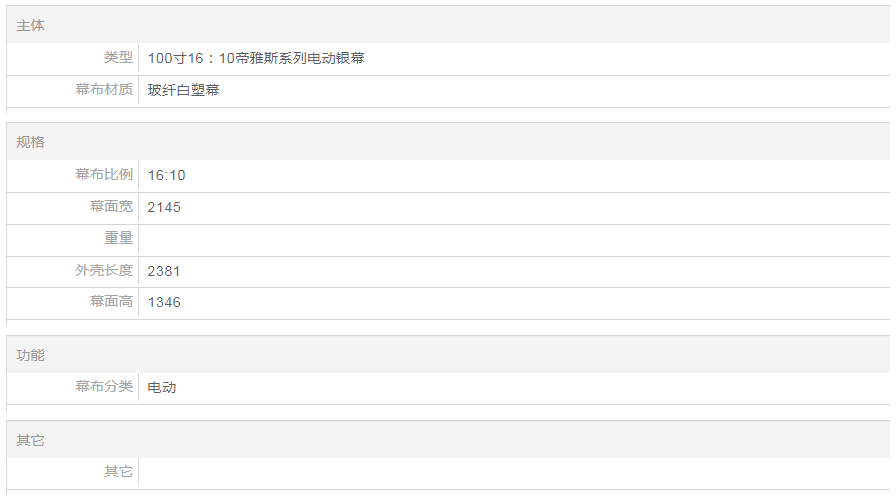Click the 2145 width value
The height and width of the screenshot is (496, 896).
[164, 207]
